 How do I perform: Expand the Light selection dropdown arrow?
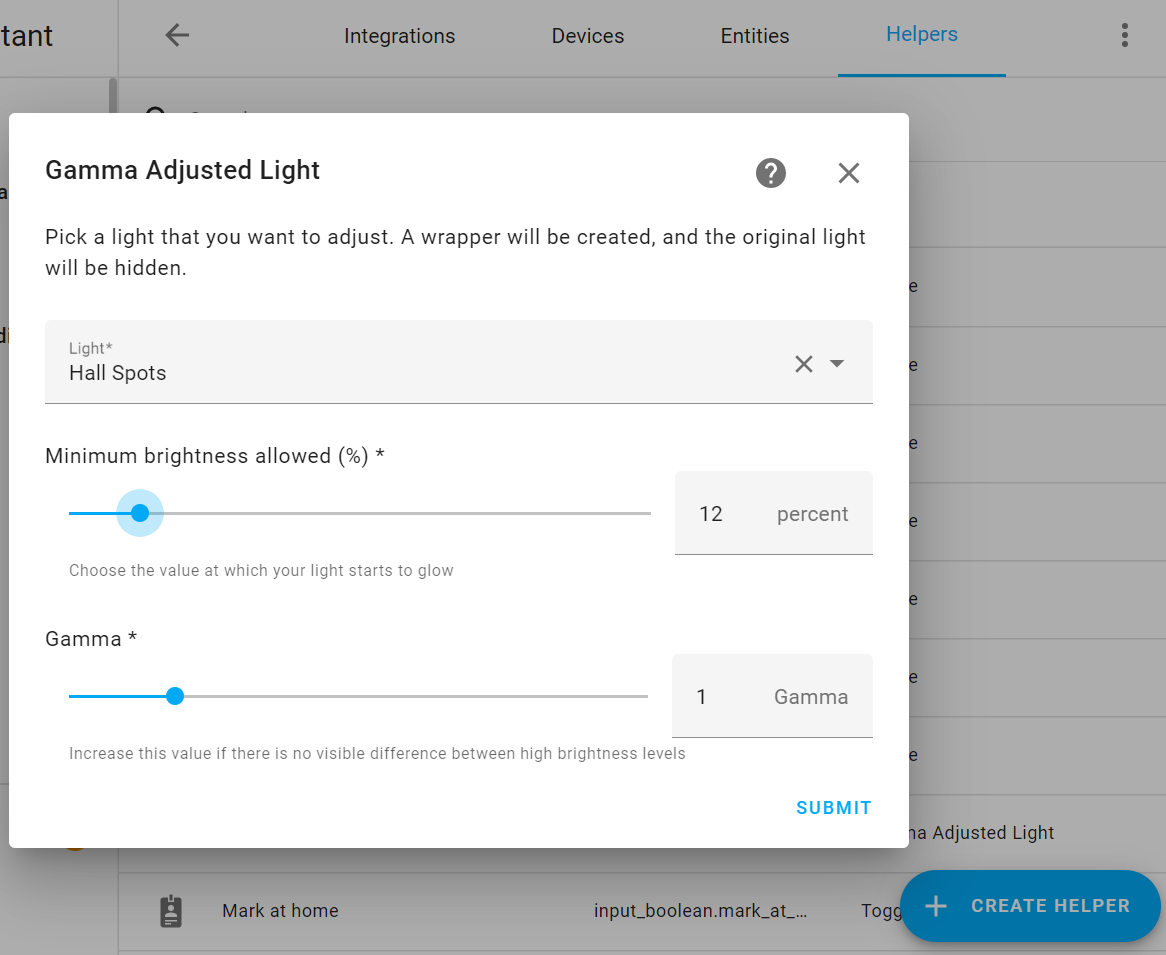pyautogui.click(x=837, y=364)
